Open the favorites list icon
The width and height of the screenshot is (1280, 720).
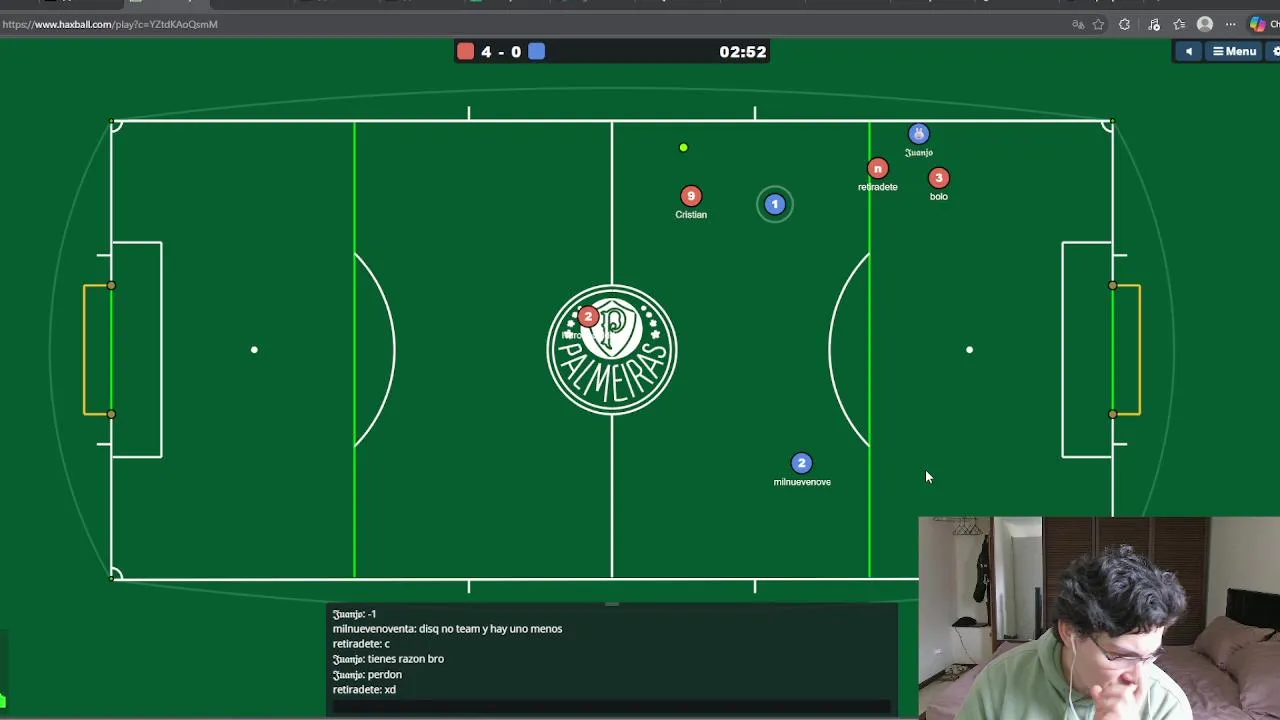pyautogui.click(x=1179, y=25)
